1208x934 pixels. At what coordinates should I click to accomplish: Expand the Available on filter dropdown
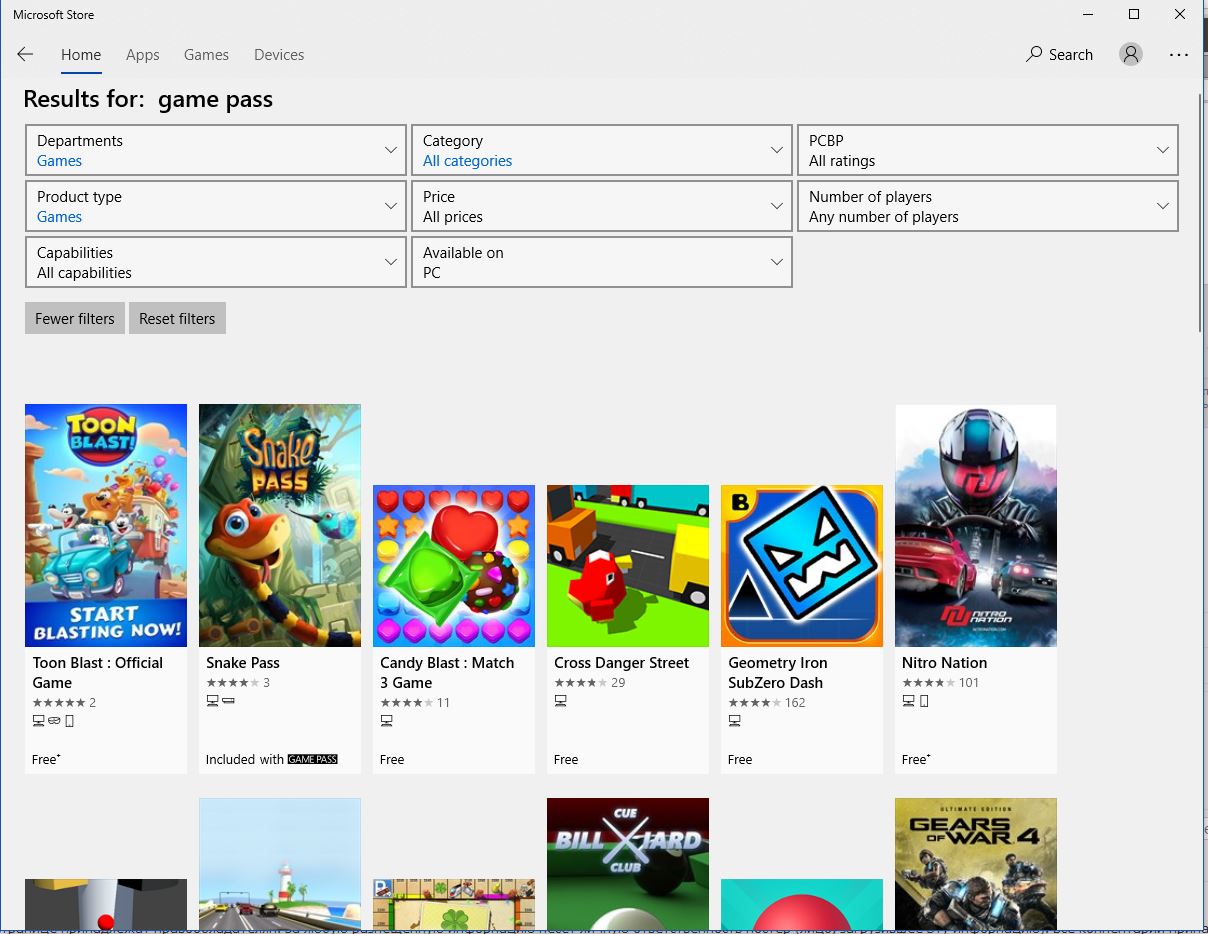601,262
